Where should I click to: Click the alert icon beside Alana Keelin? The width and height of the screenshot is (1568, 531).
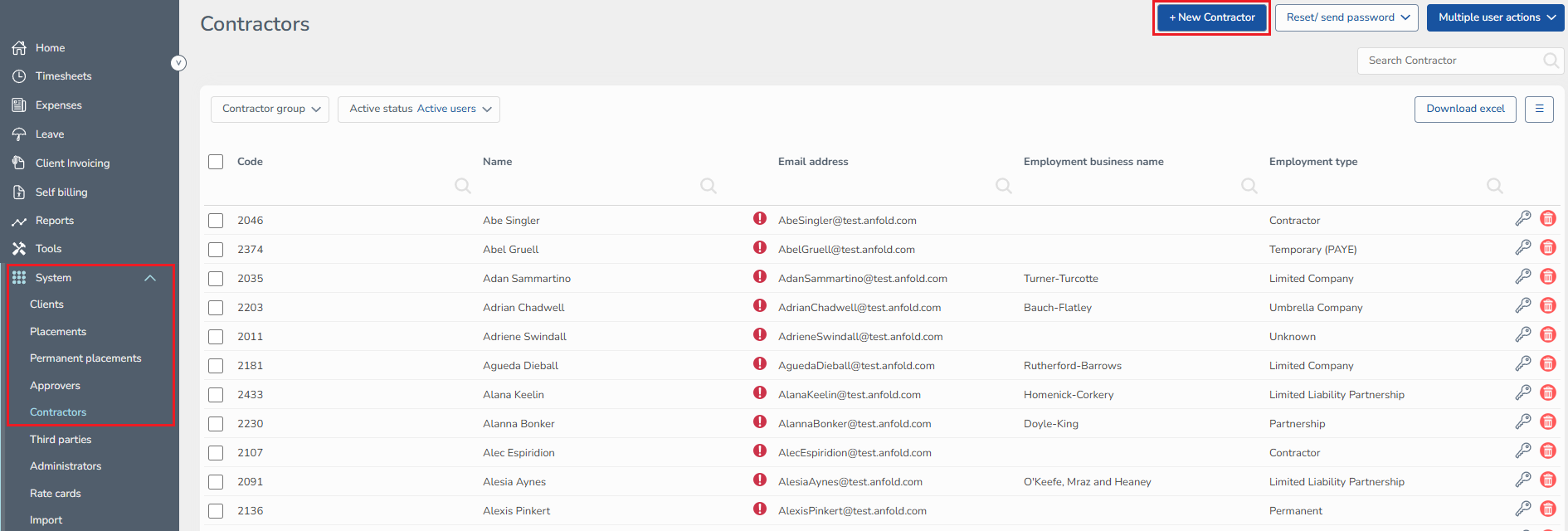(x=760, y=392)
